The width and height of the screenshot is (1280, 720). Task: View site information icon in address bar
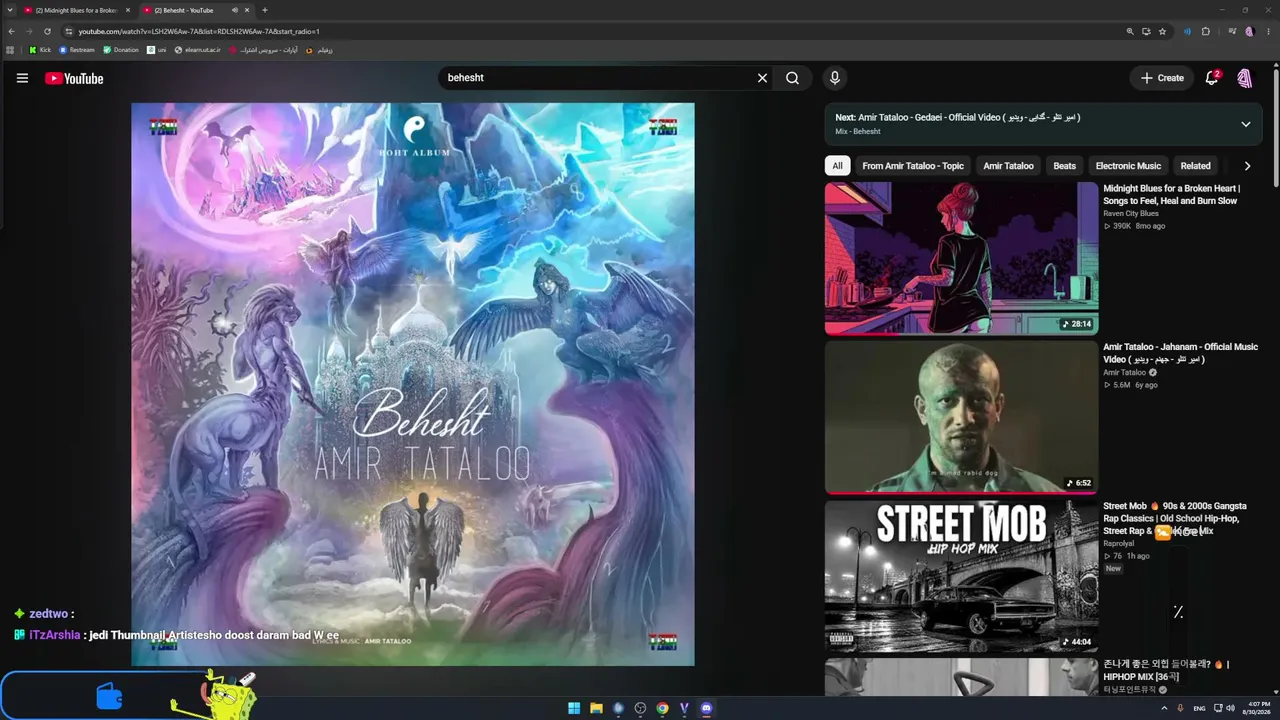(68, 31)
